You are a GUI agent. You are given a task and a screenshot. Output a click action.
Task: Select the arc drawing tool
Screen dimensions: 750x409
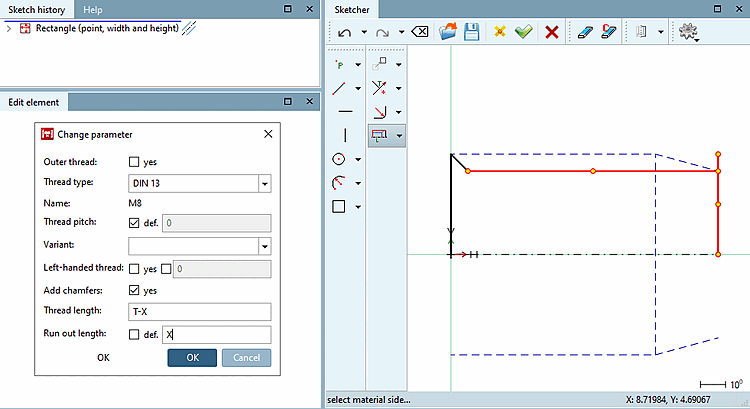click(340, 183)
